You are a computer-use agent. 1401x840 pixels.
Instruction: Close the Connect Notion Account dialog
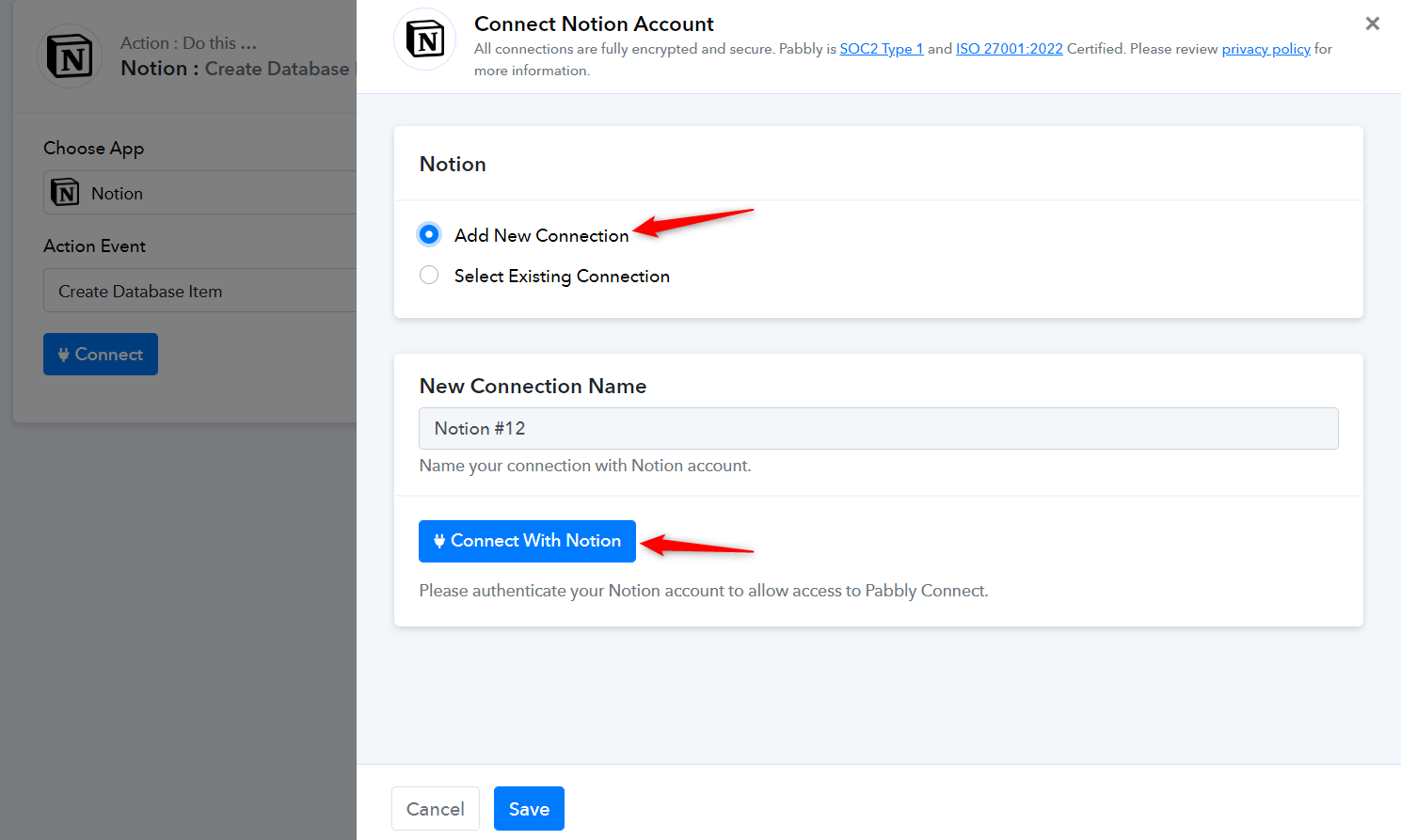click(1373, 24)
